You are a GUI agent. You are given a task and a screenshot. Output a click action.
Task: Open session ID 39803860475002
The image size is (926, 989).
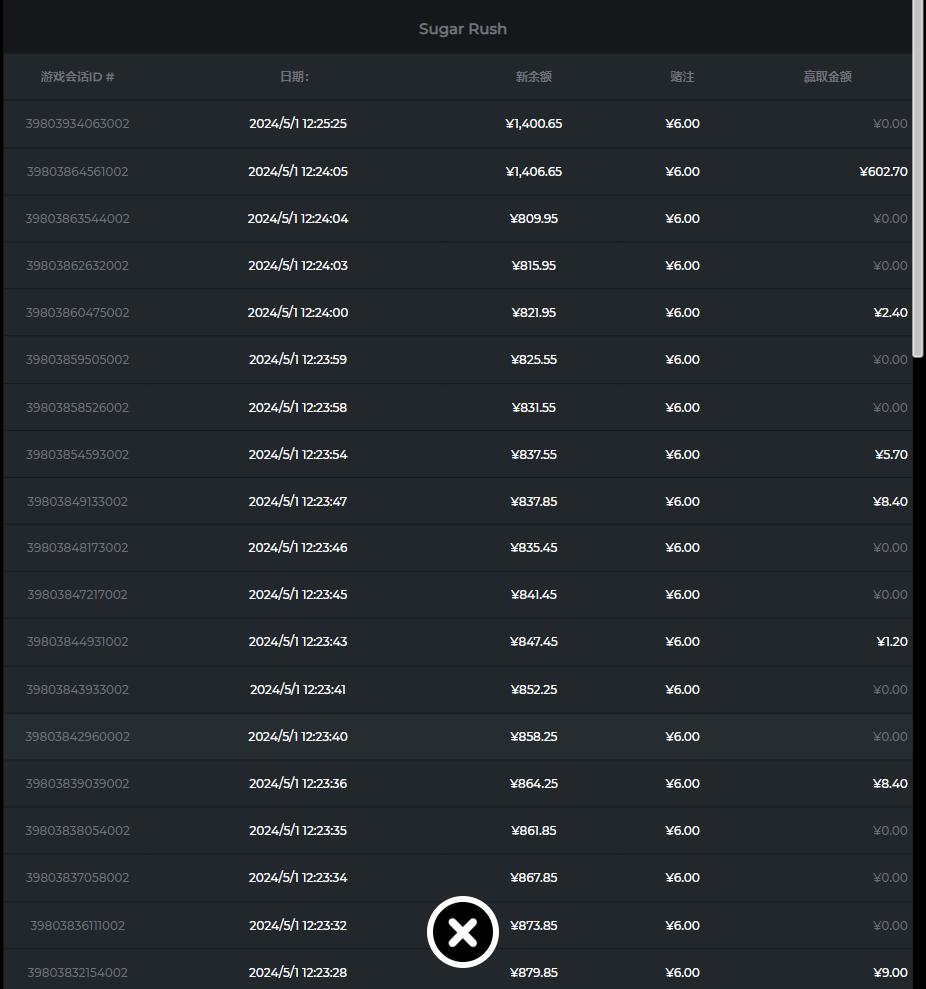pyautogui.click(x=78, y=312)
